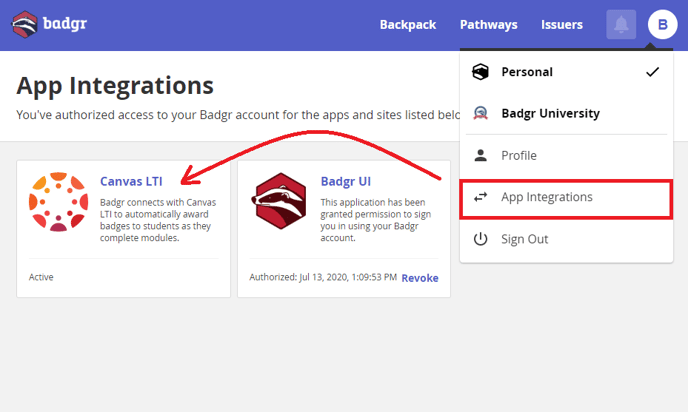
Task: Open Profile from the menu
Action: click(566, 155)
